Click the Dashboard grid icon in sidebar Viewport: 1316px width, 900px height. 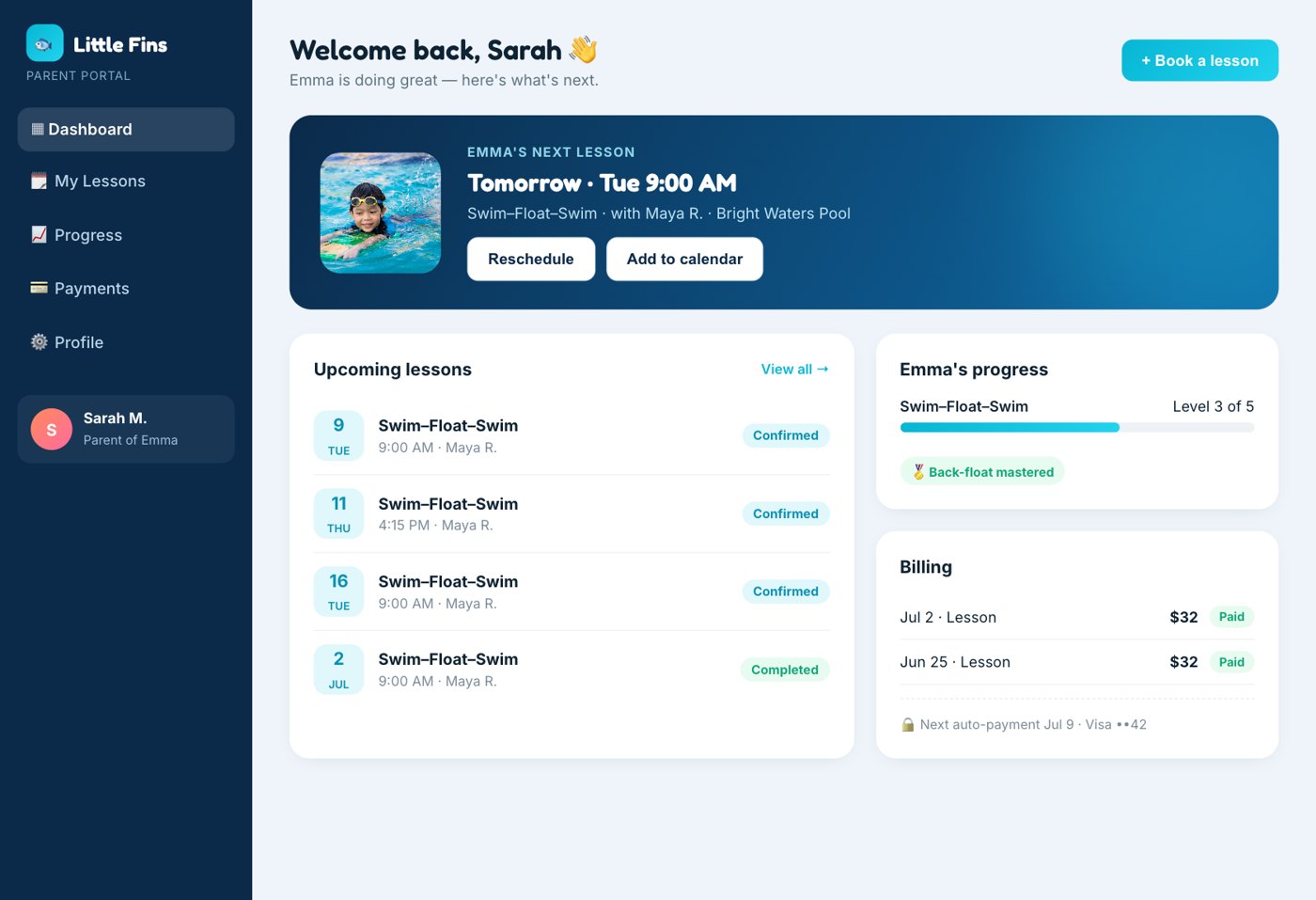(38, 129)
